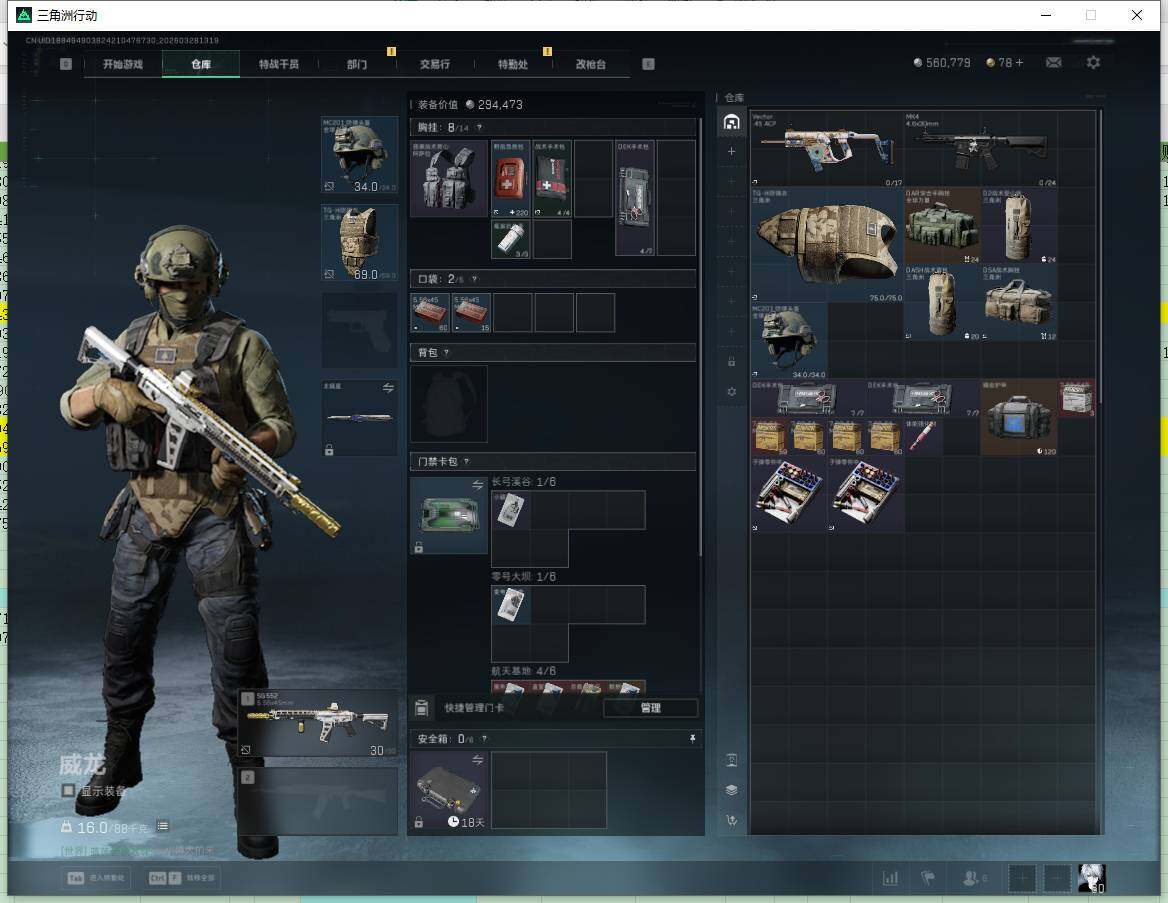Select the equipped MC201 helmet slot
The width and height of the screenshot is (1168, 903).
point(359,154)
